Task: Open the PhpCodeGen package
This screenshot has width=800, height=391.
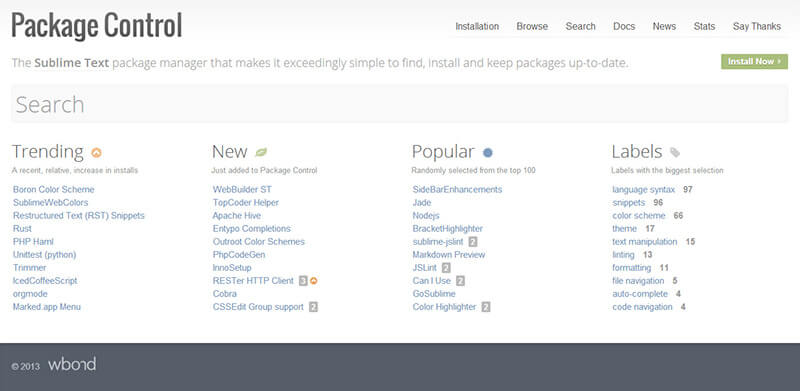Action: (239, 255)
